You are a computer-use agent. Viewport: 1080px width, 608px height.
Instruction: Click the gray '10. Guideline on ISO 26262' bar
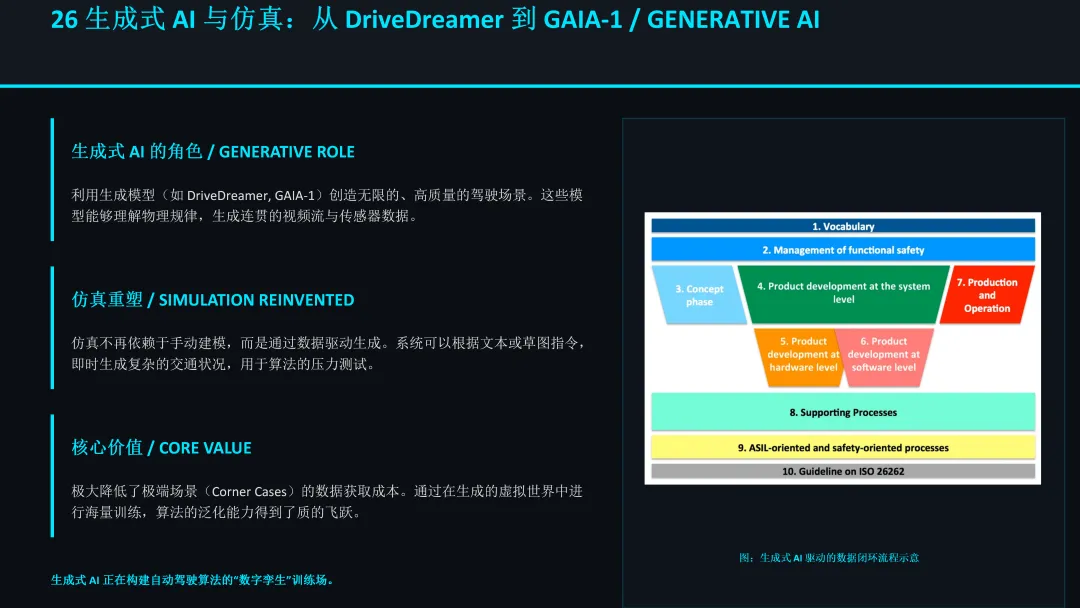click(843, 471)
